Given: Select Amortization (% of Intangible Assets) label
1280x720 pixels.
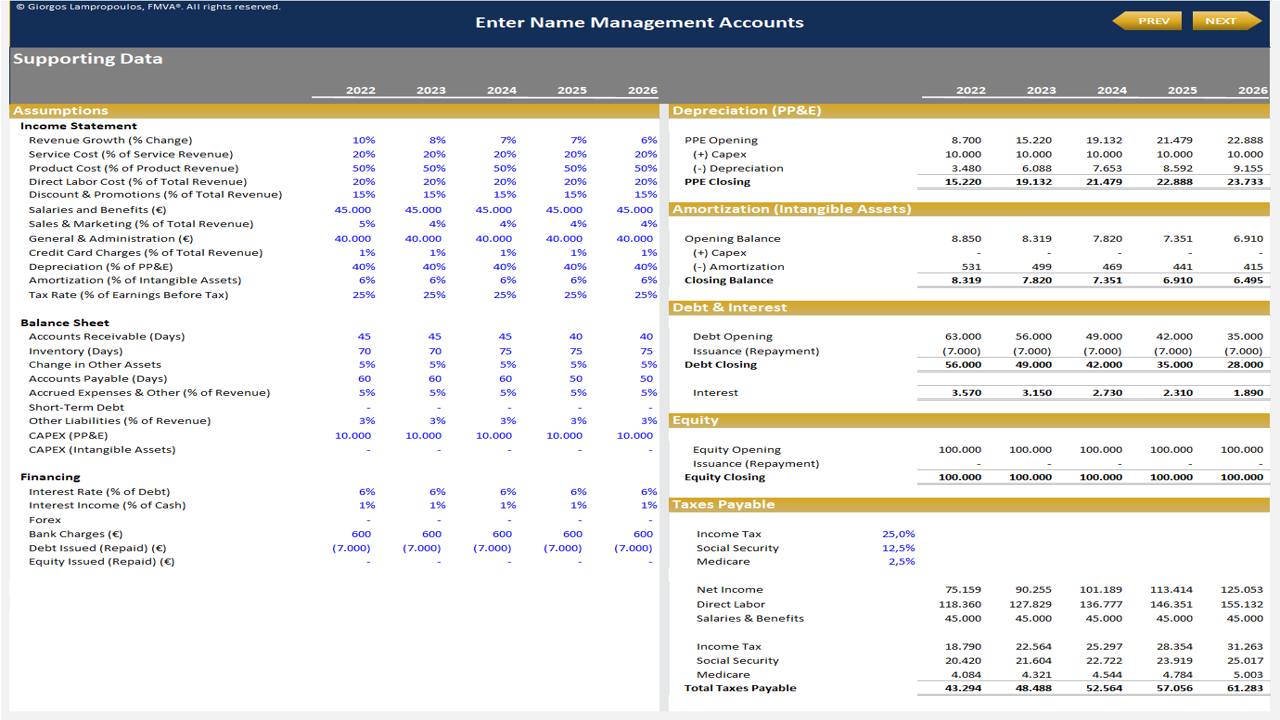Looking at the screenshot, I should (135, 281).
